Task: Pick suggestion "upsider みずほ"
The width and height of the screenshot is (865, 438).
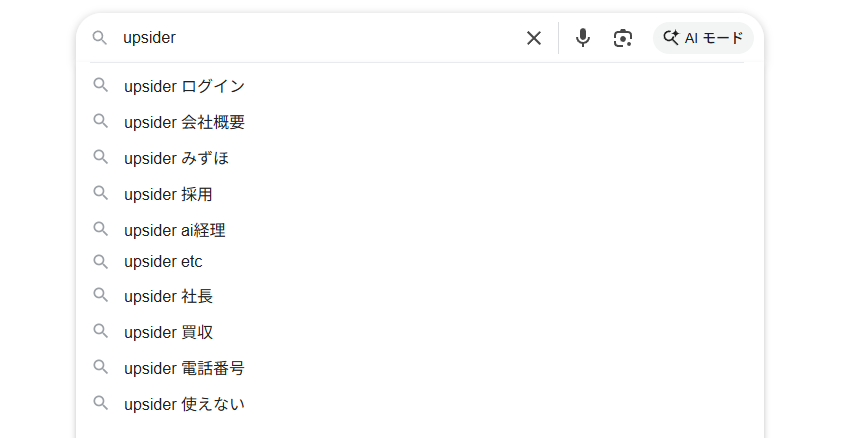Action: (177, 158)
